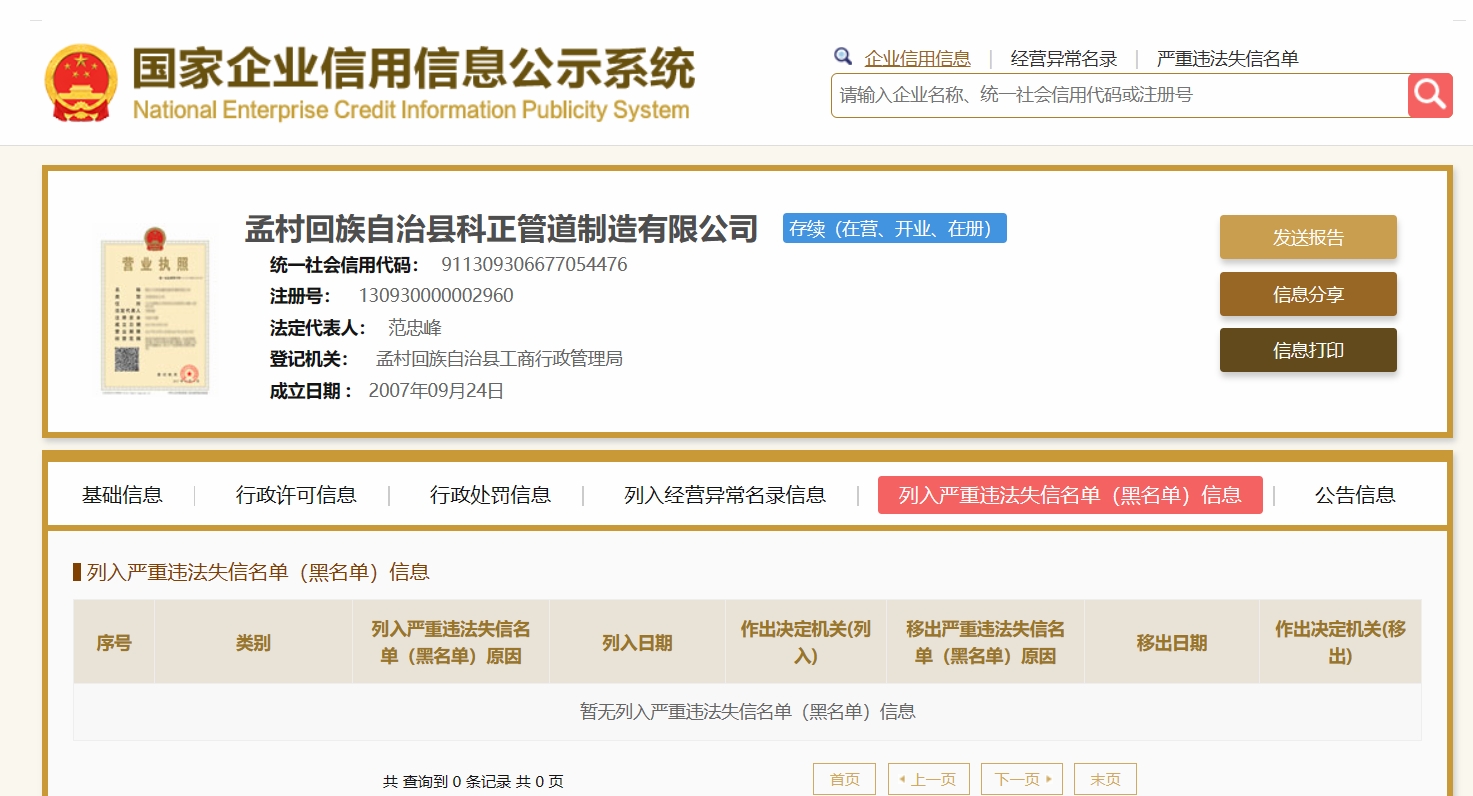Select the 列入严重违法失信名单（黑名单）信息 tab

pyautogui.click(x=1070, y=495)
